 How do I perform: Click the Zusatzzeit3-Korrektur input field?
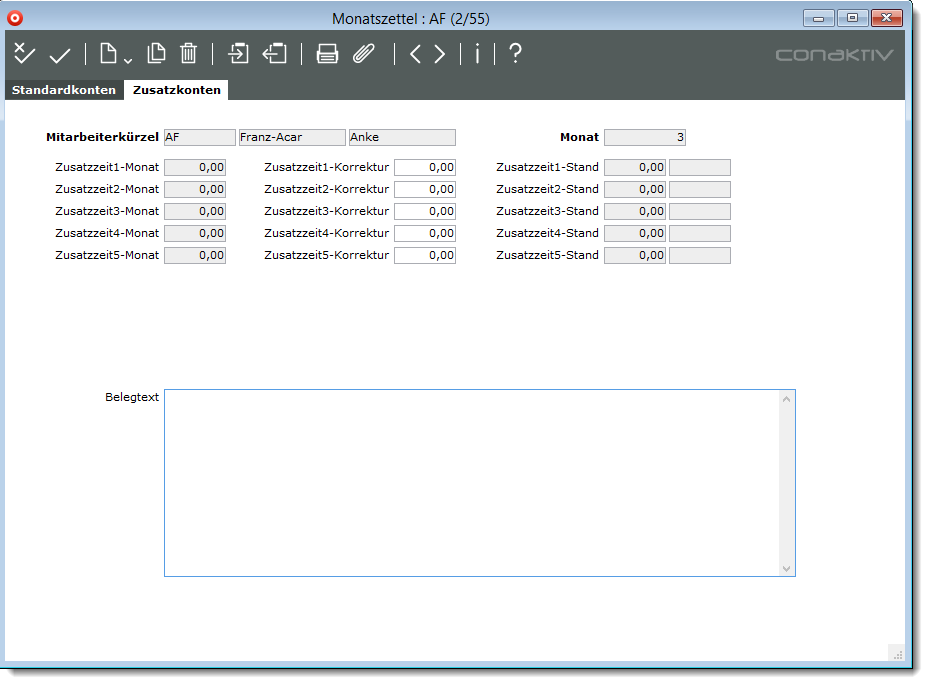coord(424,211)
